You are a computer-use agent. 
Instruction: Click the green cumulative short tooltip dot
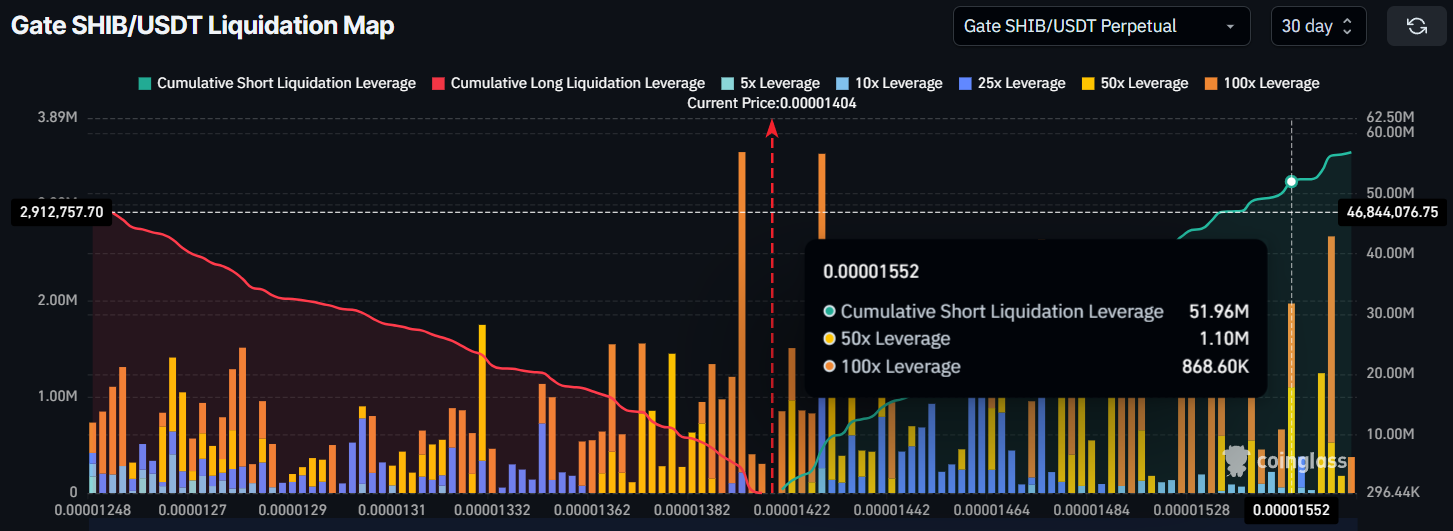click(1291, 181)
